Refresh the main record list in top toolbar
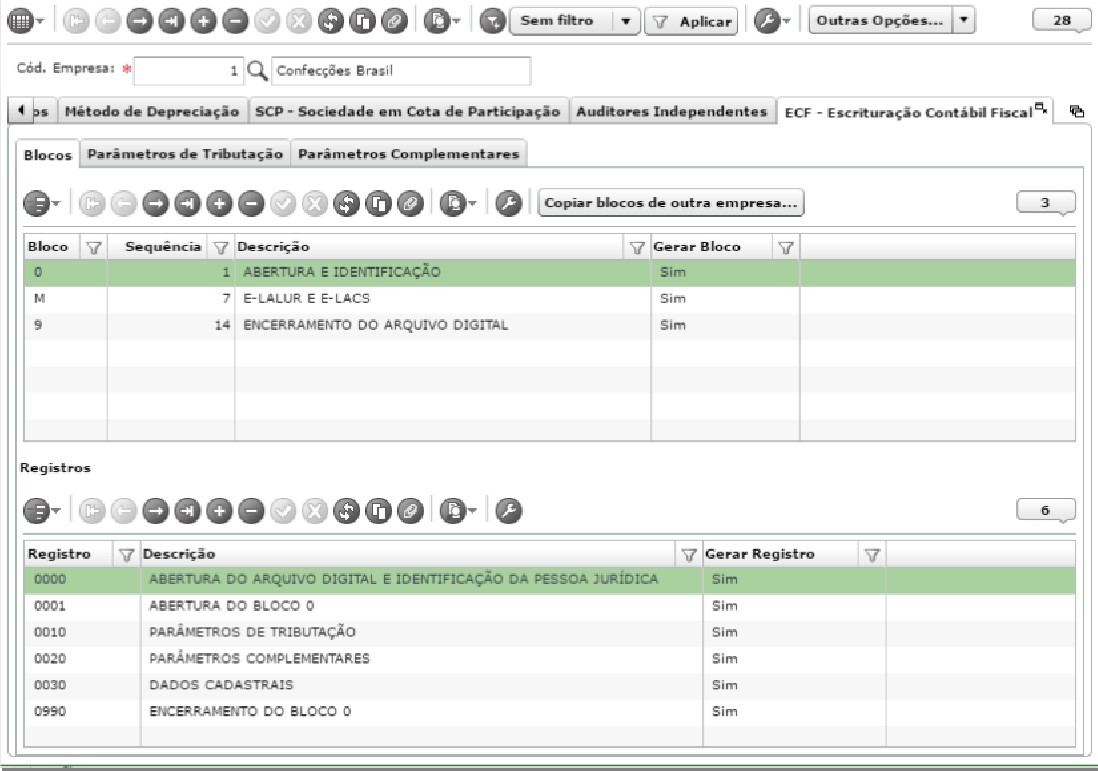Viewport: 1098px width, 771px height. click(x=331, y=21)
